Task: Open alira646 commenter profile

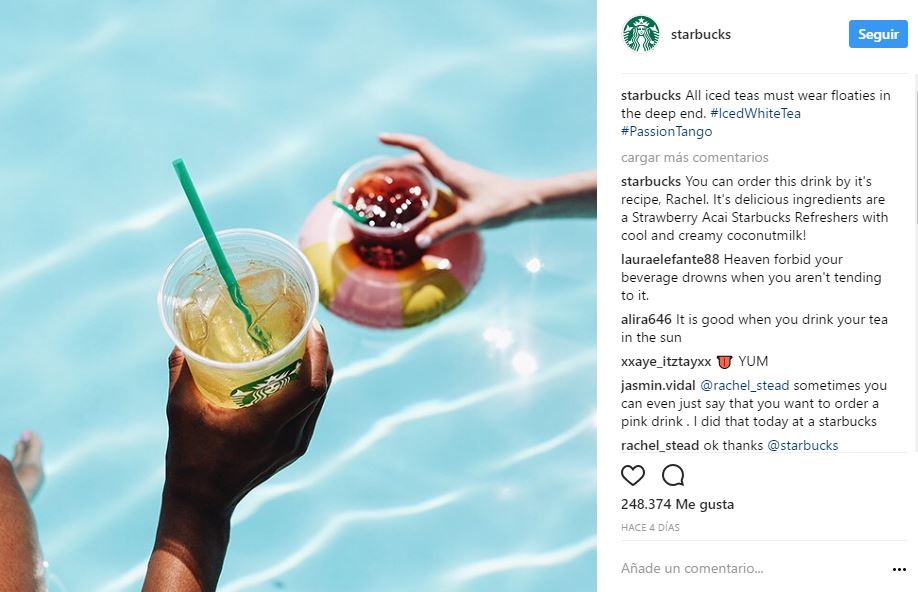Action: [x=646, y=319]
